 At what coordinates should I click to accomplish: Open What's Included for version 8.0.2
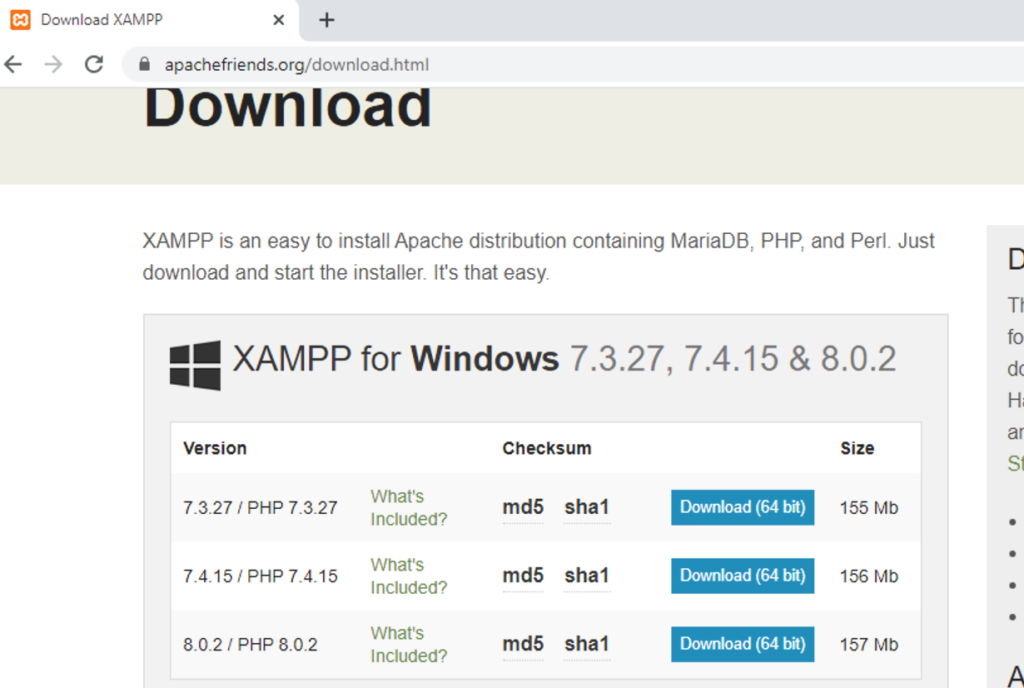(x=409, y=644)
